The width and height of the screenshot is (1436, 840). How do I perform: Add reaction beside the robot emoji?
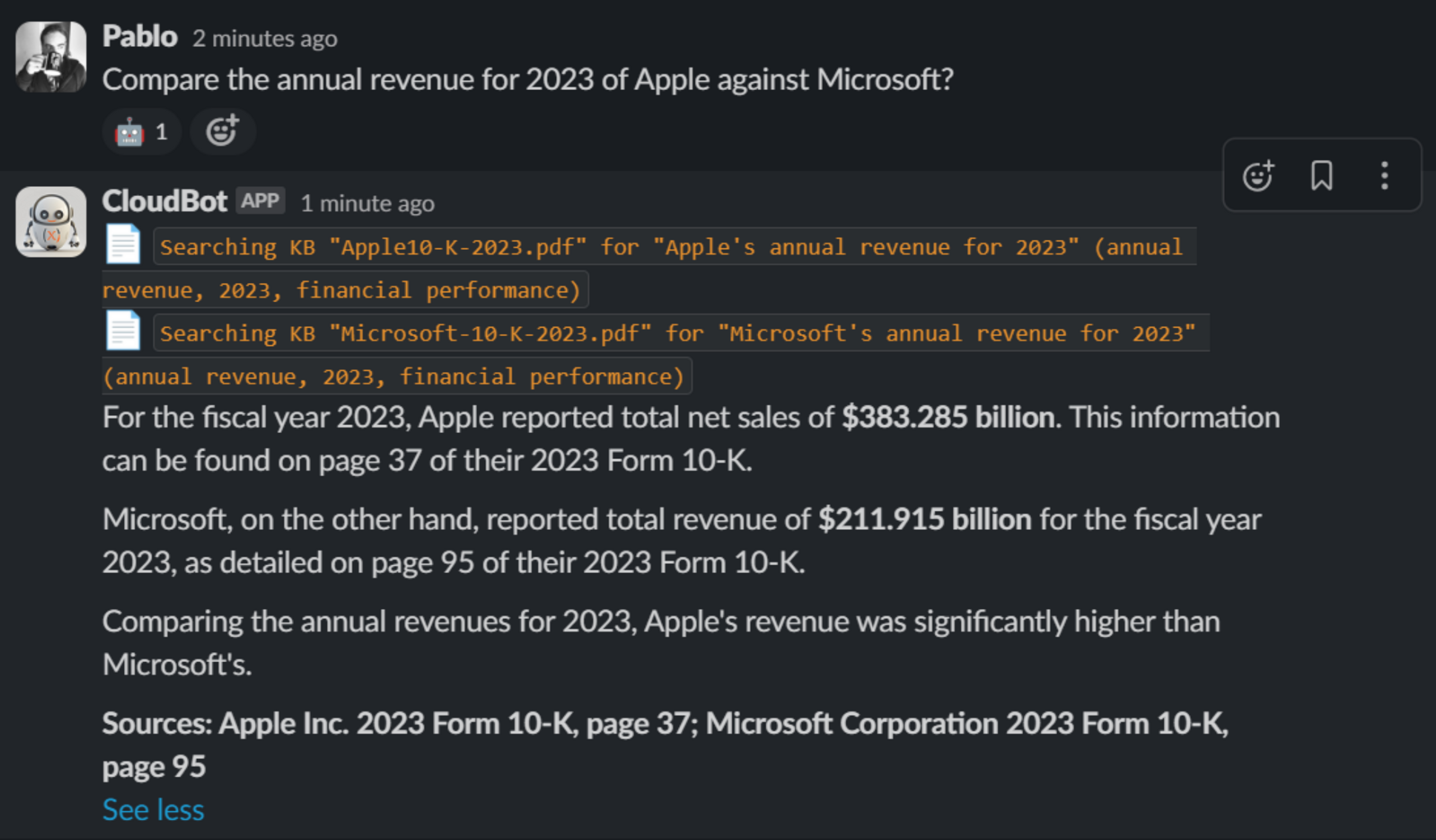222,131
